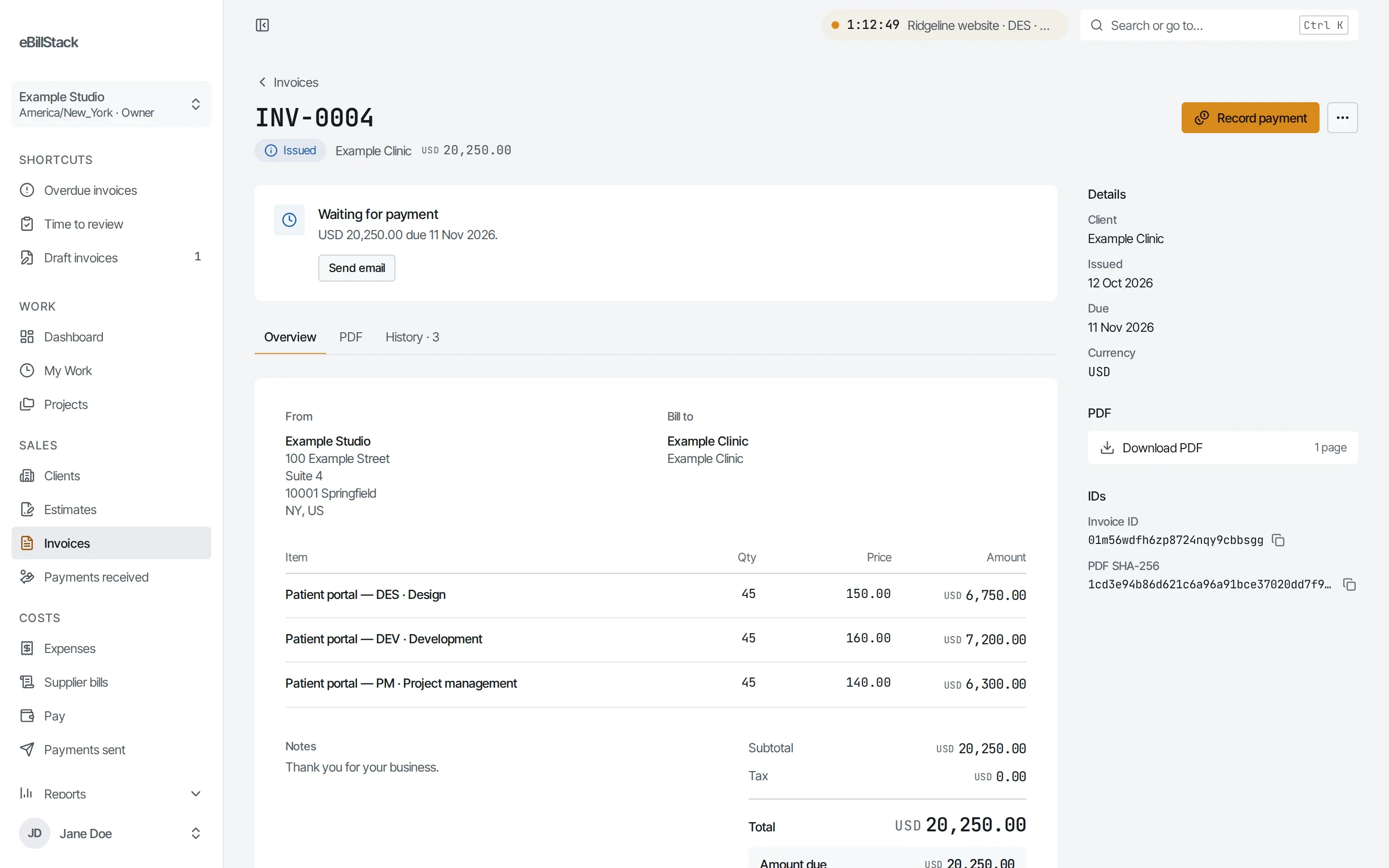
Task: Expand Example Studio workspace switcher
Action: pos(111,104)
